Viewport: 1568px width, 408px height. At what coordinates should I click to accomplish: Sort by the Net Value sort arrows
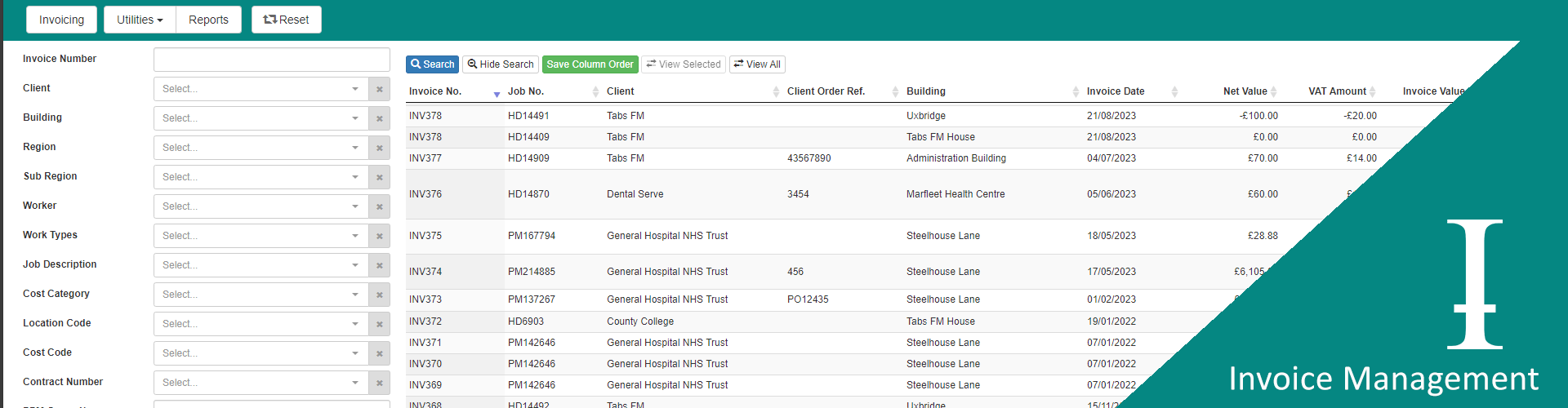1273,92
